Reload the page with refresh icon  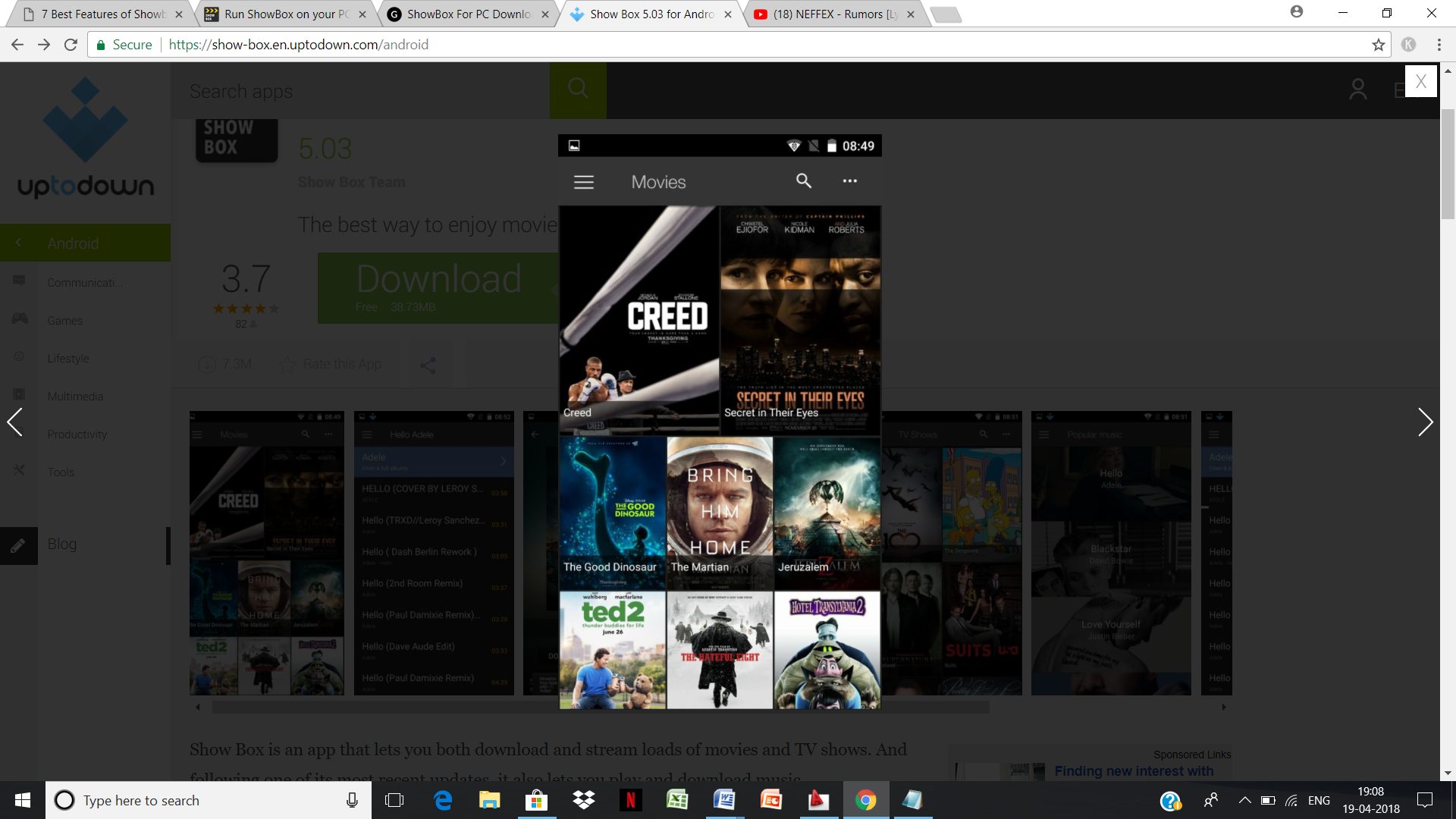tap(71, 45)
